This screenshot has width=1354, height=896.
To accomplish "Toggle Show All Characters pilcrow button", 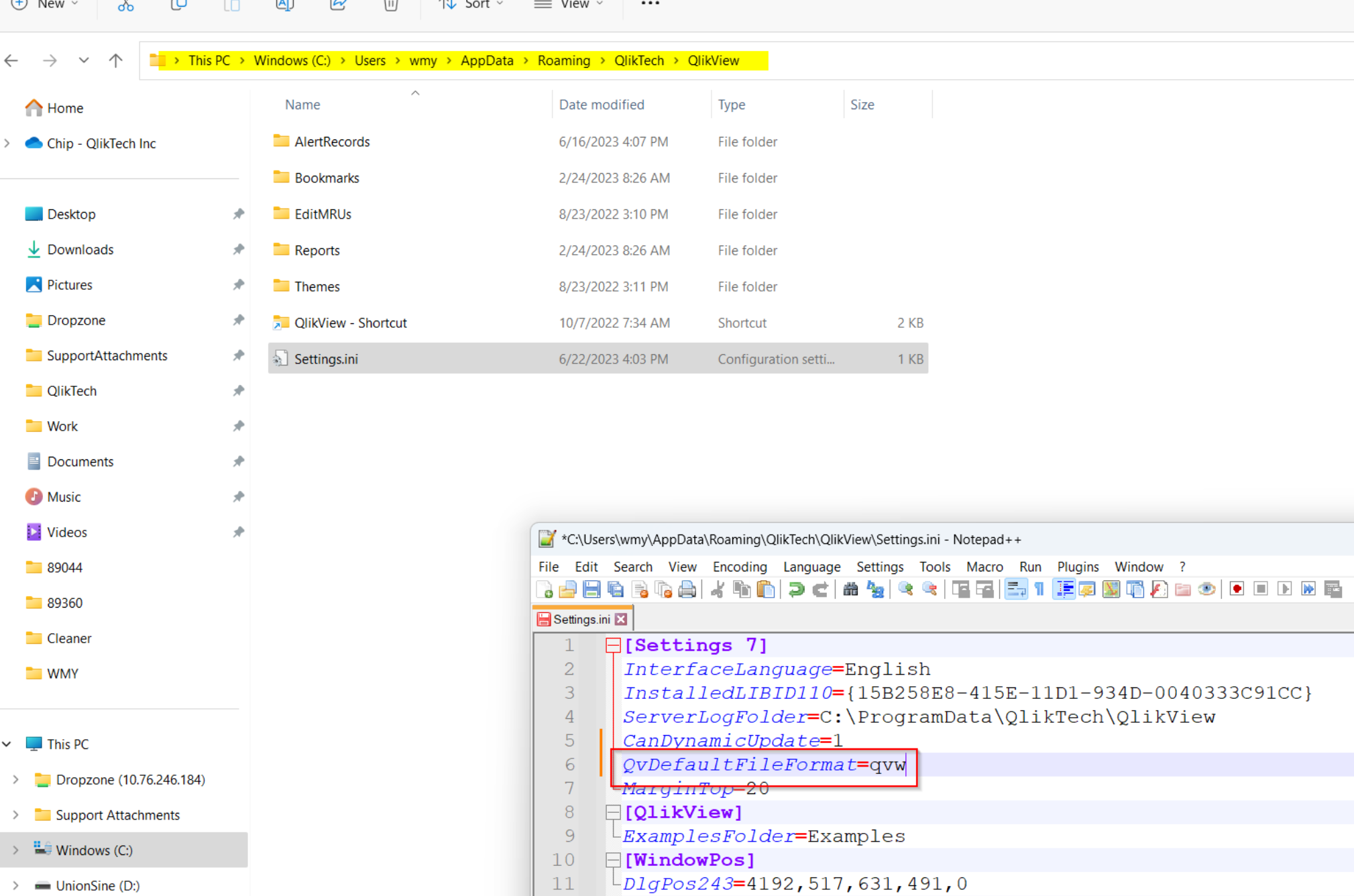I will [1039, 590].
